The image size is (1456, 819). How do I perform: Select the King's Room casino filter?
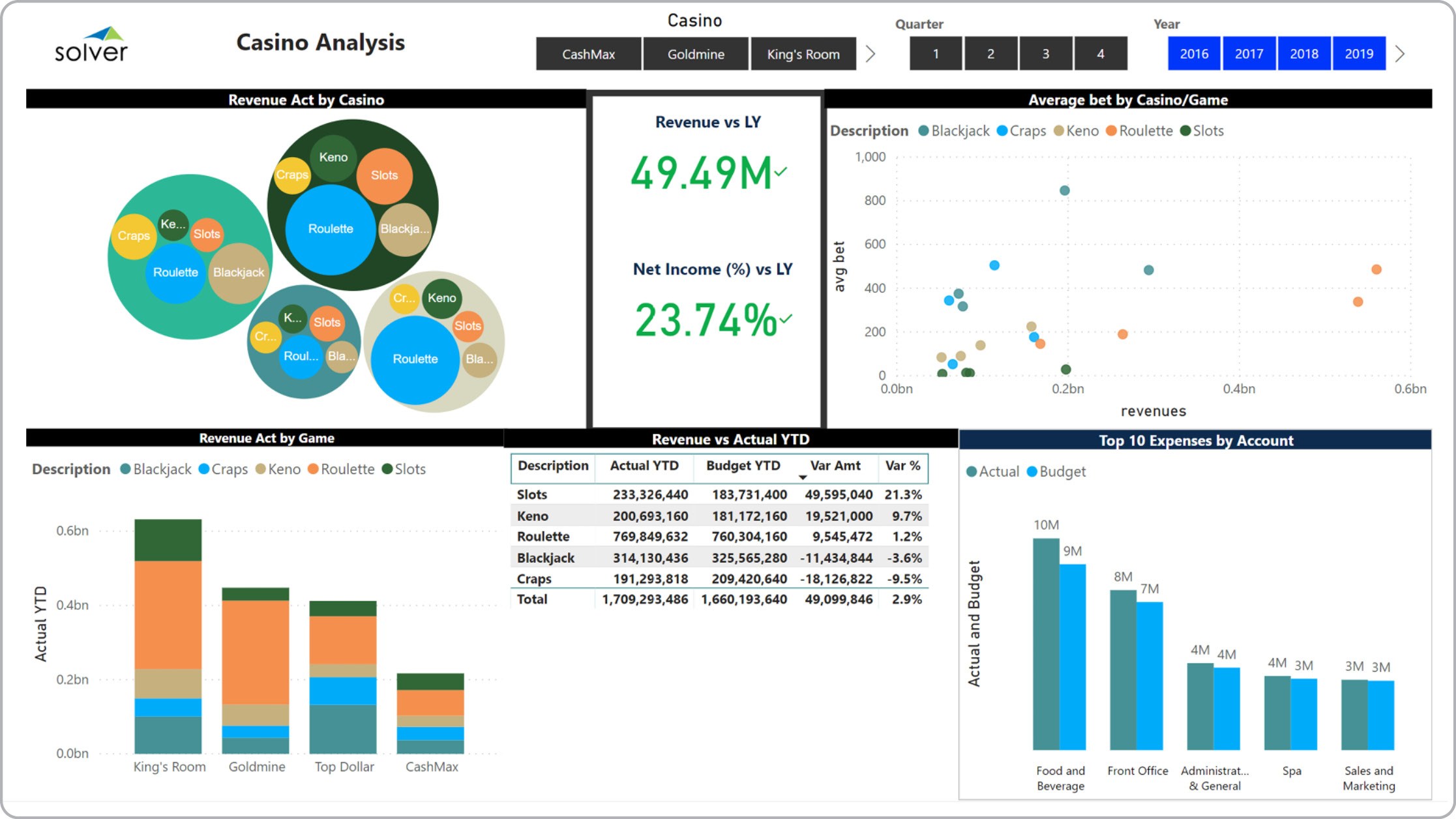803,54
